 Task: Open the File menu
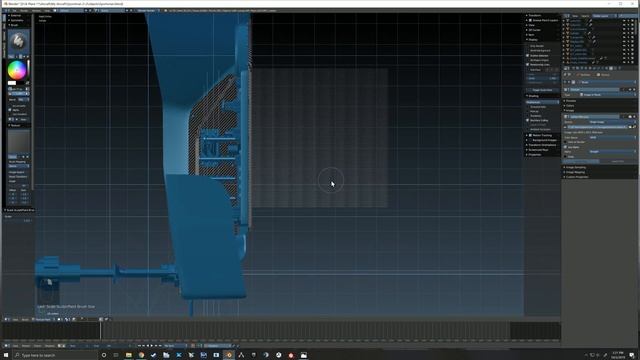[14, 11]
